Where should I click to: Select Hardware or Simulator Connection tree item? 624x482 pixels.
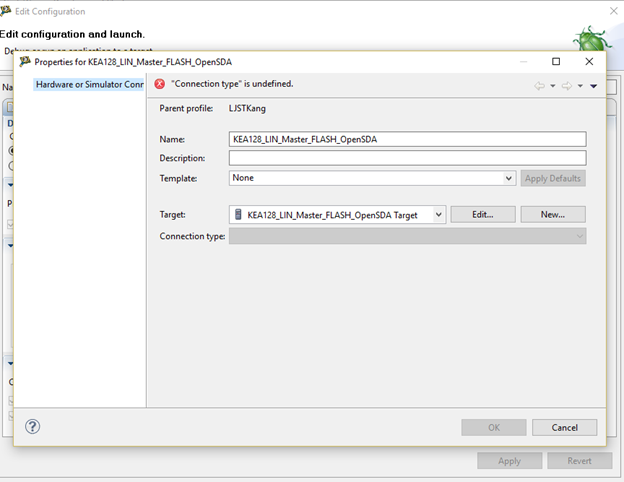(90, 84)
